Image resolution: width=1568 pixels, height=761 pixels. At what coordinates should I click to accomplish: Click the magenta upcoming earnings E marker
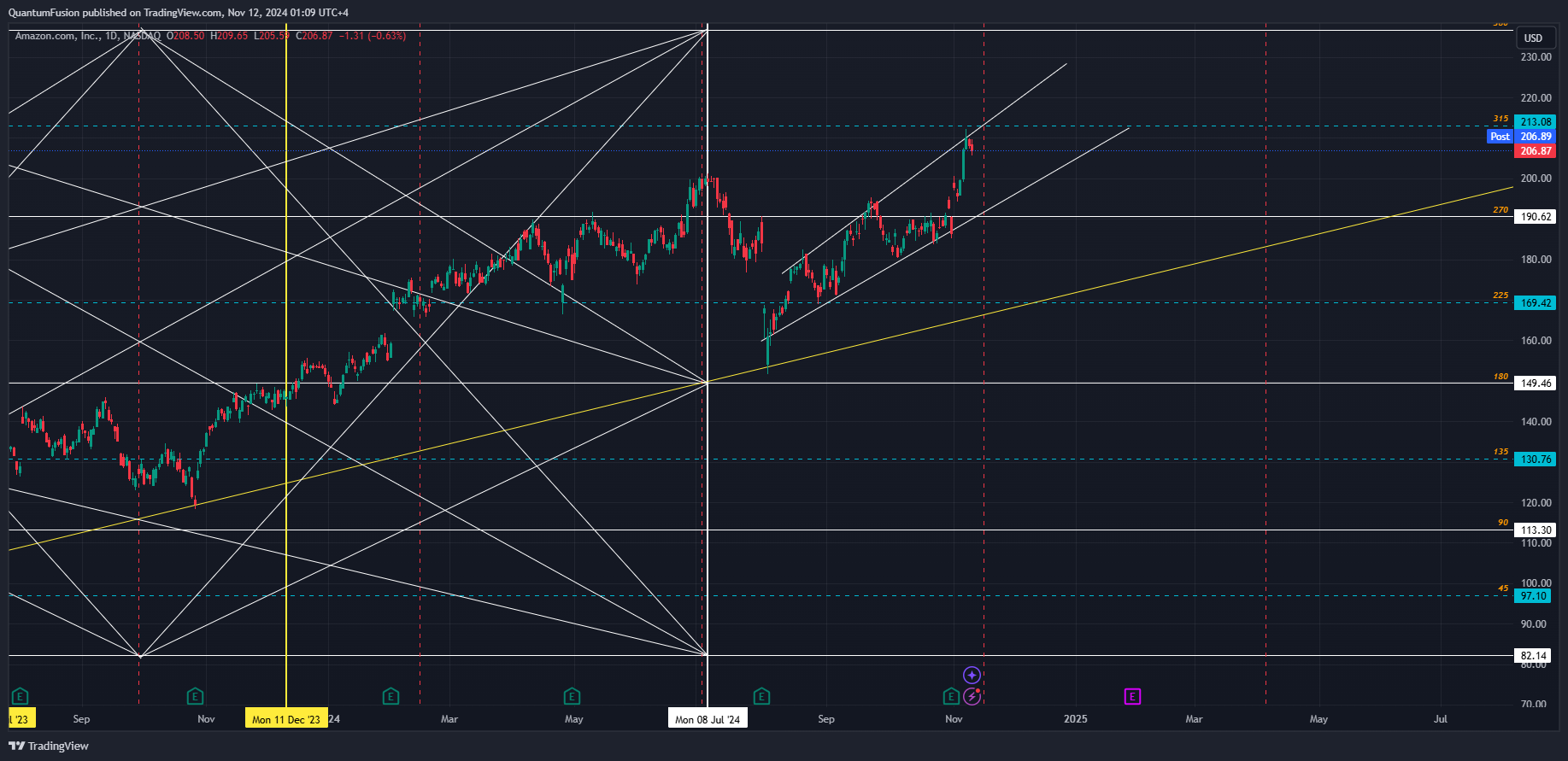1132,697
